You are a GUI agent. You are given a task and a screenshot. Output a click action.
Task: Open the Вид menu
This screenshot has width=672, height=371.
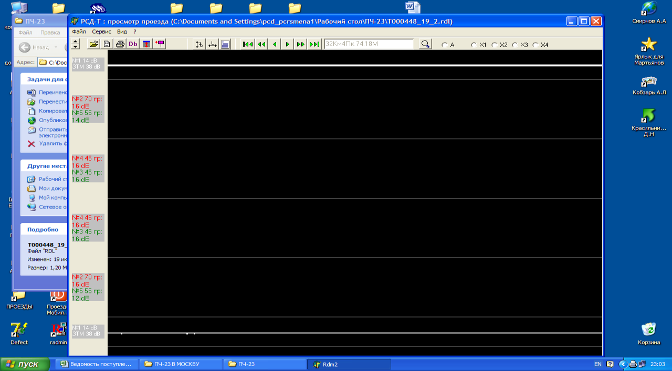[x=122, y=32]
